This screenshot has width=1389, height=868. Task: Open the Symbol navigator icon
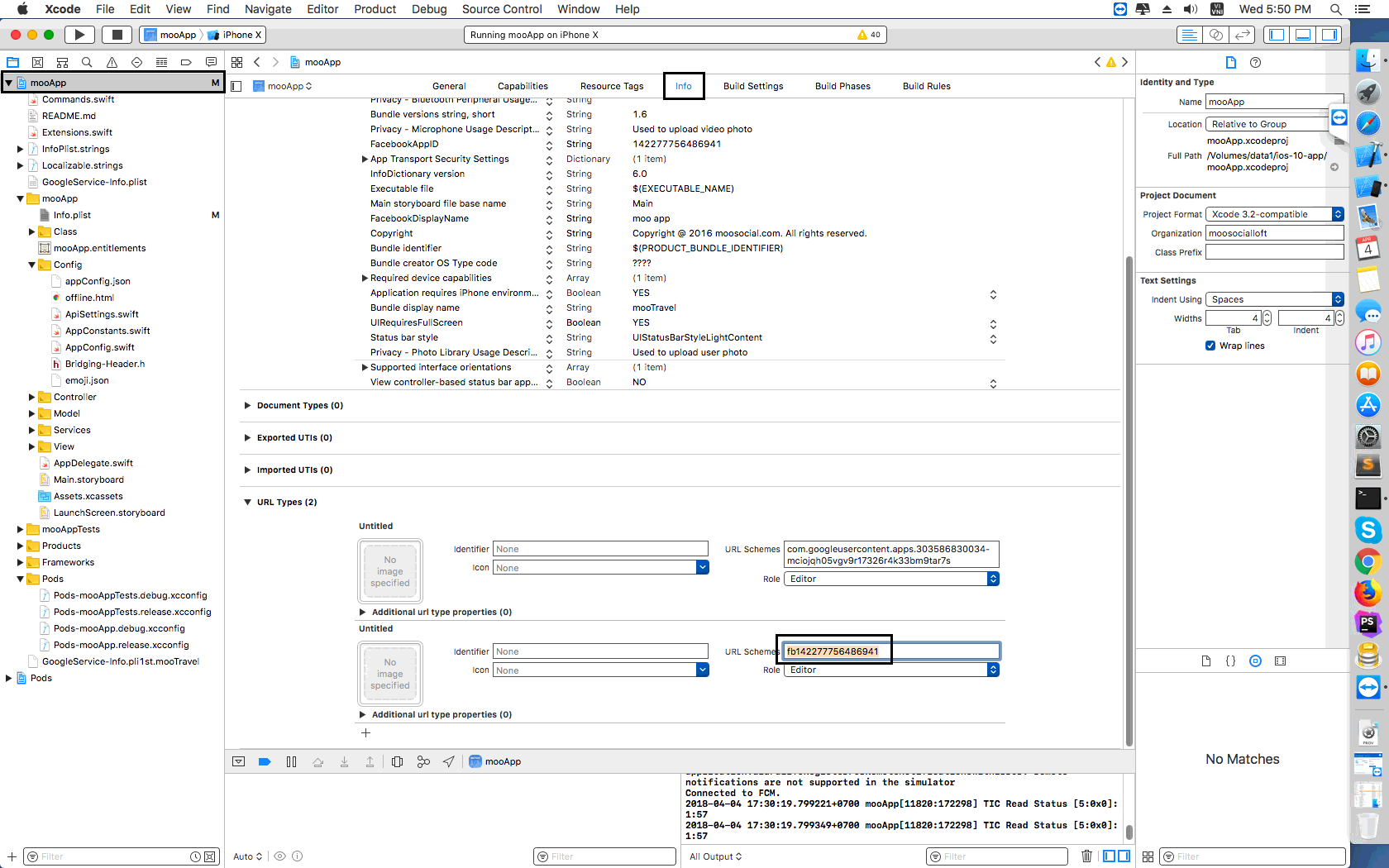[x=62, y=62]
